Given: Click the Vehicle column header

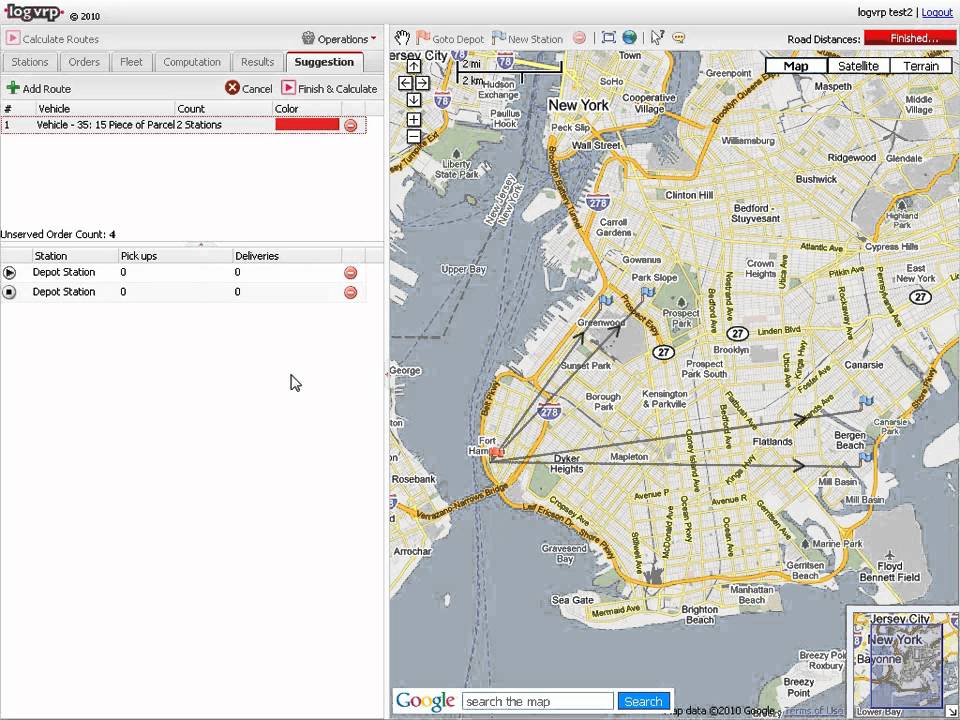Looking at the screenshot, I should [x=105, y=108].
